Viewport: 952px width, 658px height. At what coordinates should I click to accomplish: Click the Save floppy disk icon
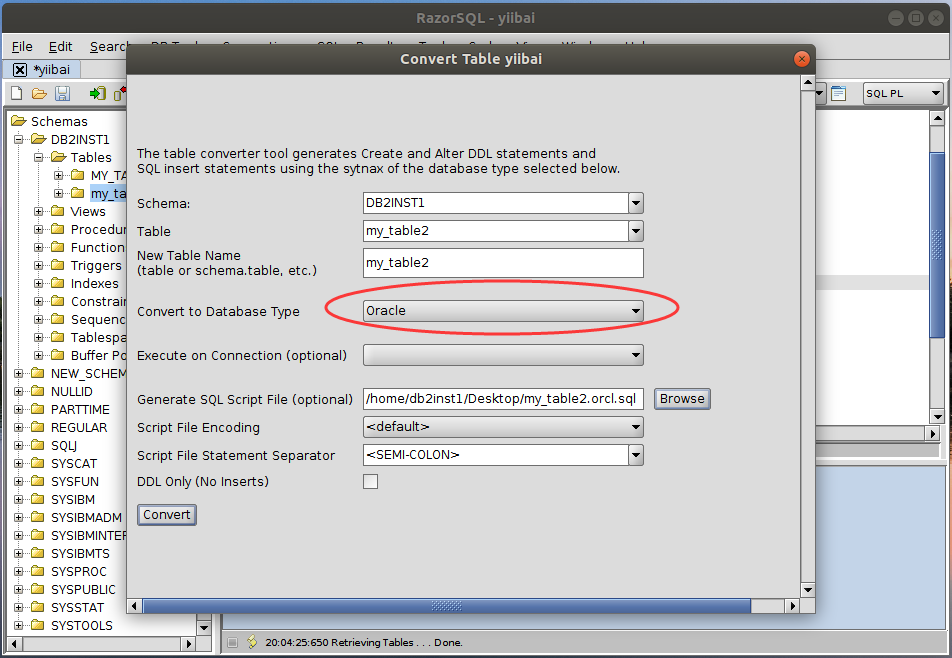(x=62, y=94)
